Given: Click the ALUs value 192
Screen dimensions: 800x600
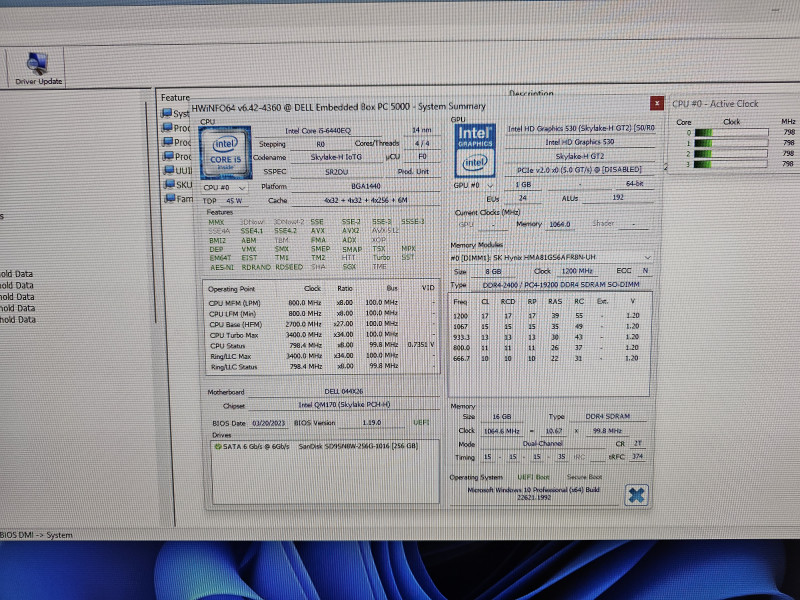Looking at the screenshot, I should pyautogui.click(x=617, y=197).
